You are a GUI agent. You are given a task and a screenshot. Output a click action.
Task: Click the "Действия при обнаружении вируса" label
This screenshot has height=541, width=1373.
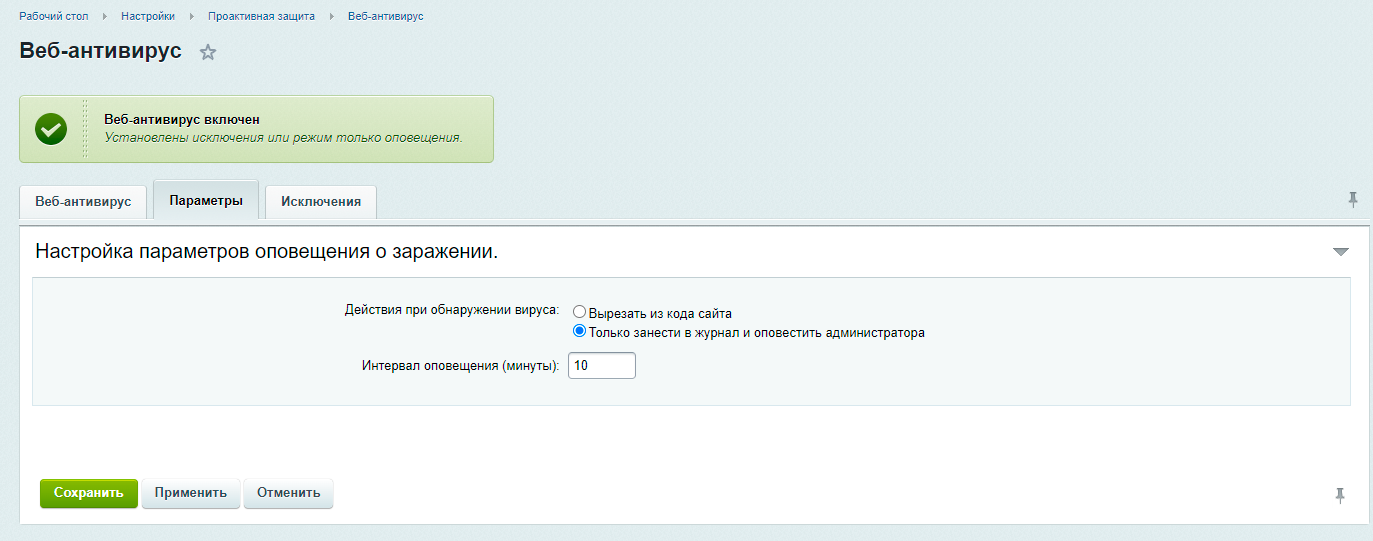point(451,309)
